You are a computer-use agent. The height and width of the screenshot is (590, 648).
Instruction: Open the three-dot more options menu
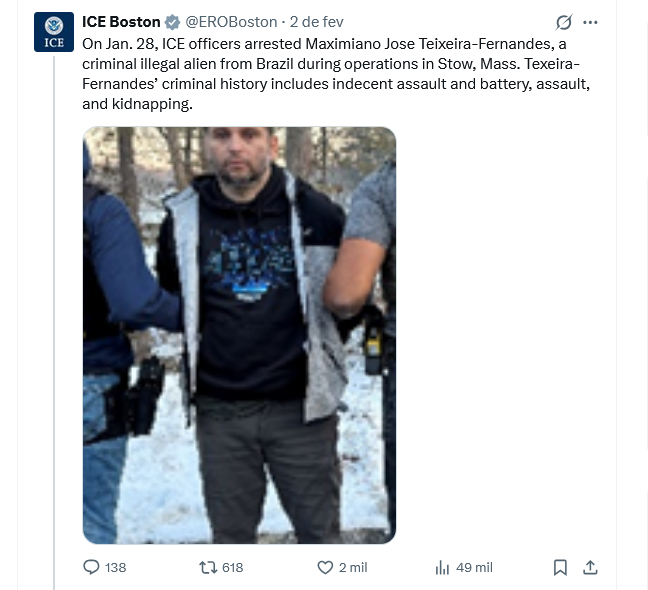click(x=590, y=22)
